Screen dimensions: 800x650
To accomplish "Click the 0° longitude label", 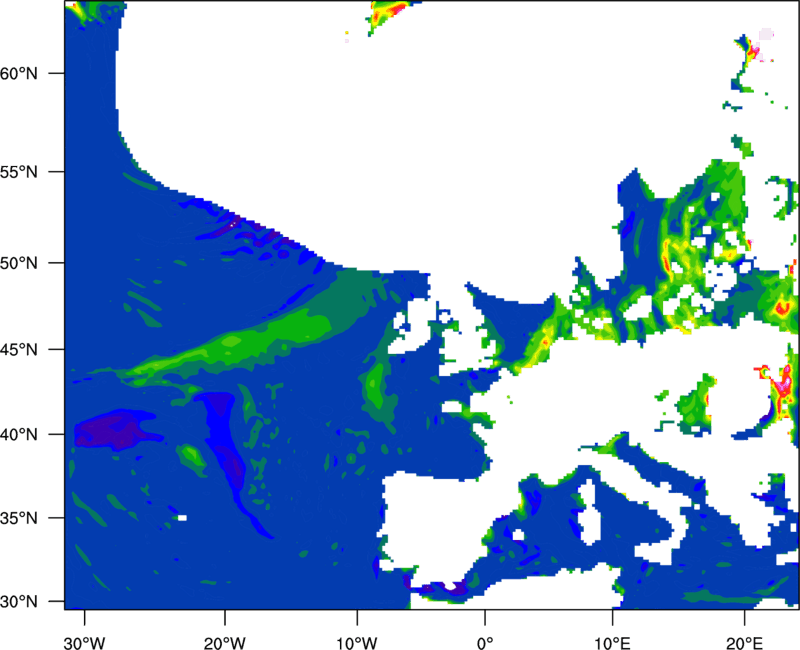I will (485, 643).
